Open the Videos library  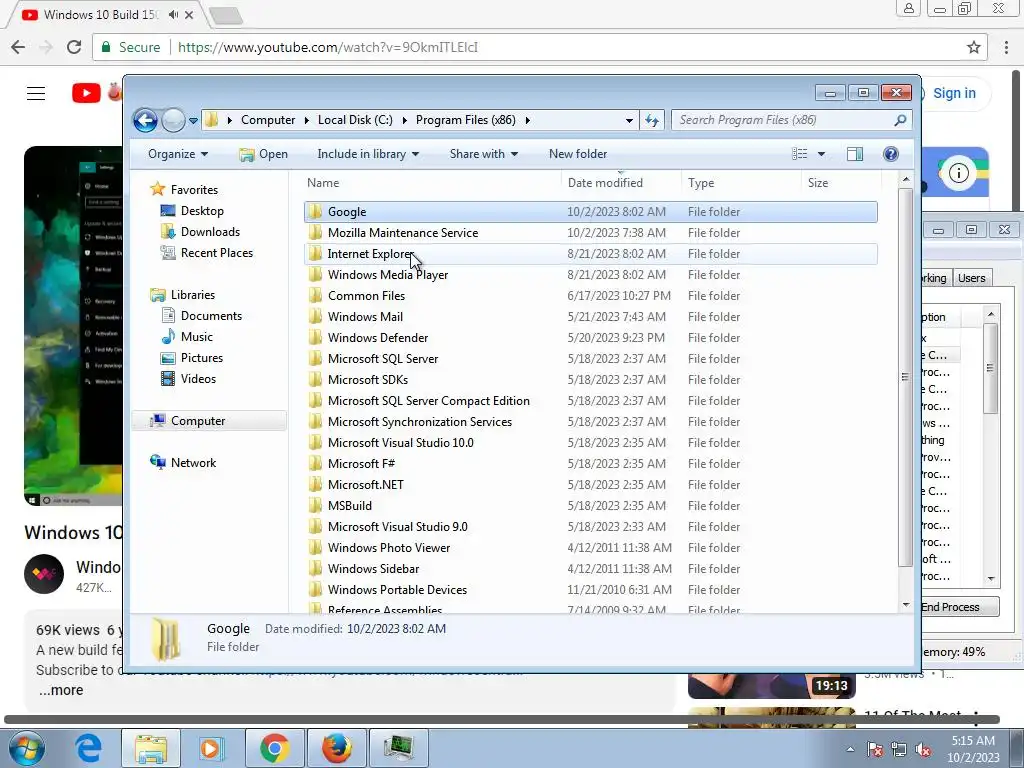(198, 379)
